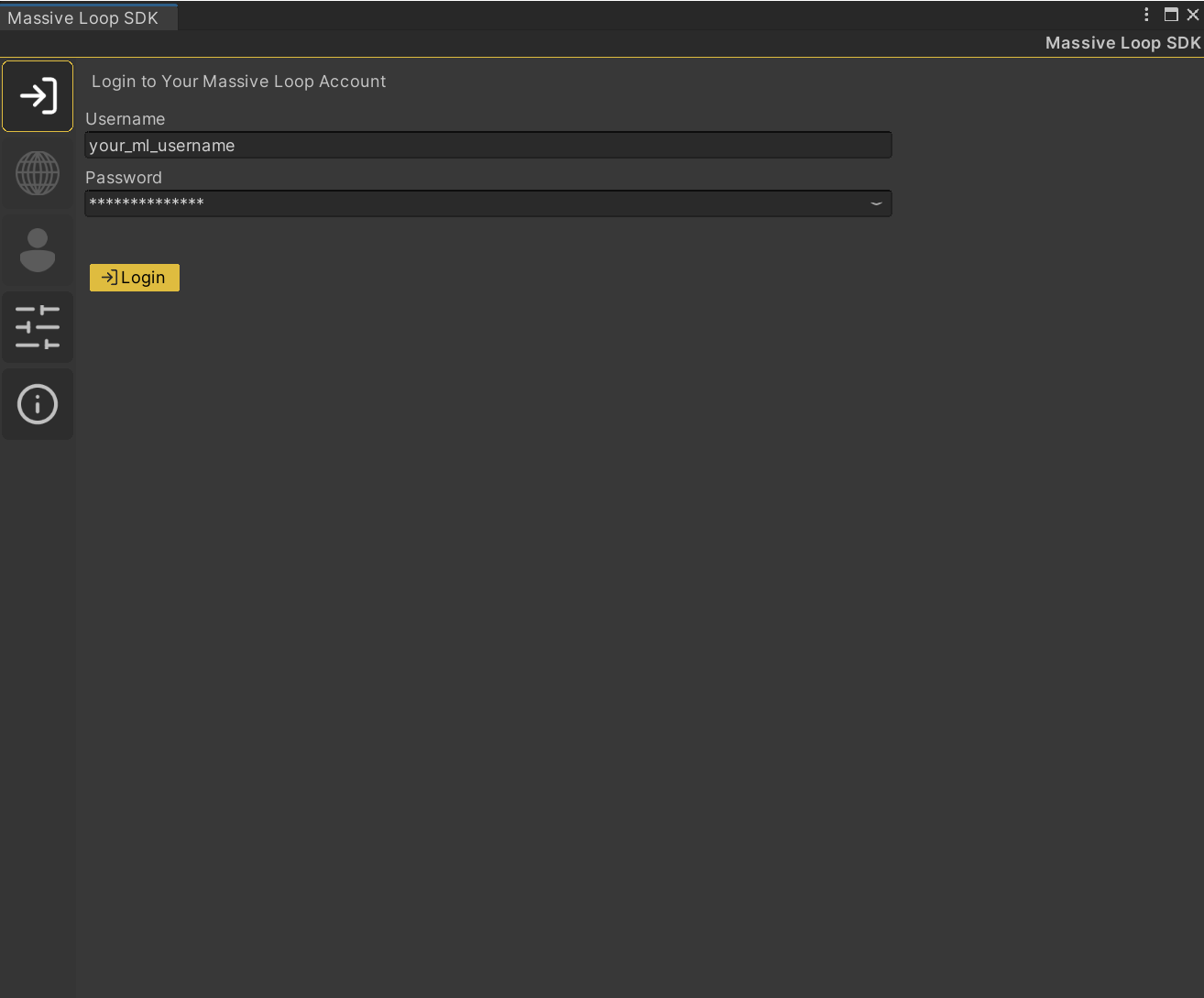Viewport: 1204px width, 998px height.
Task: Open the globe Worlds sidebar icon
Action: [38, 173]
